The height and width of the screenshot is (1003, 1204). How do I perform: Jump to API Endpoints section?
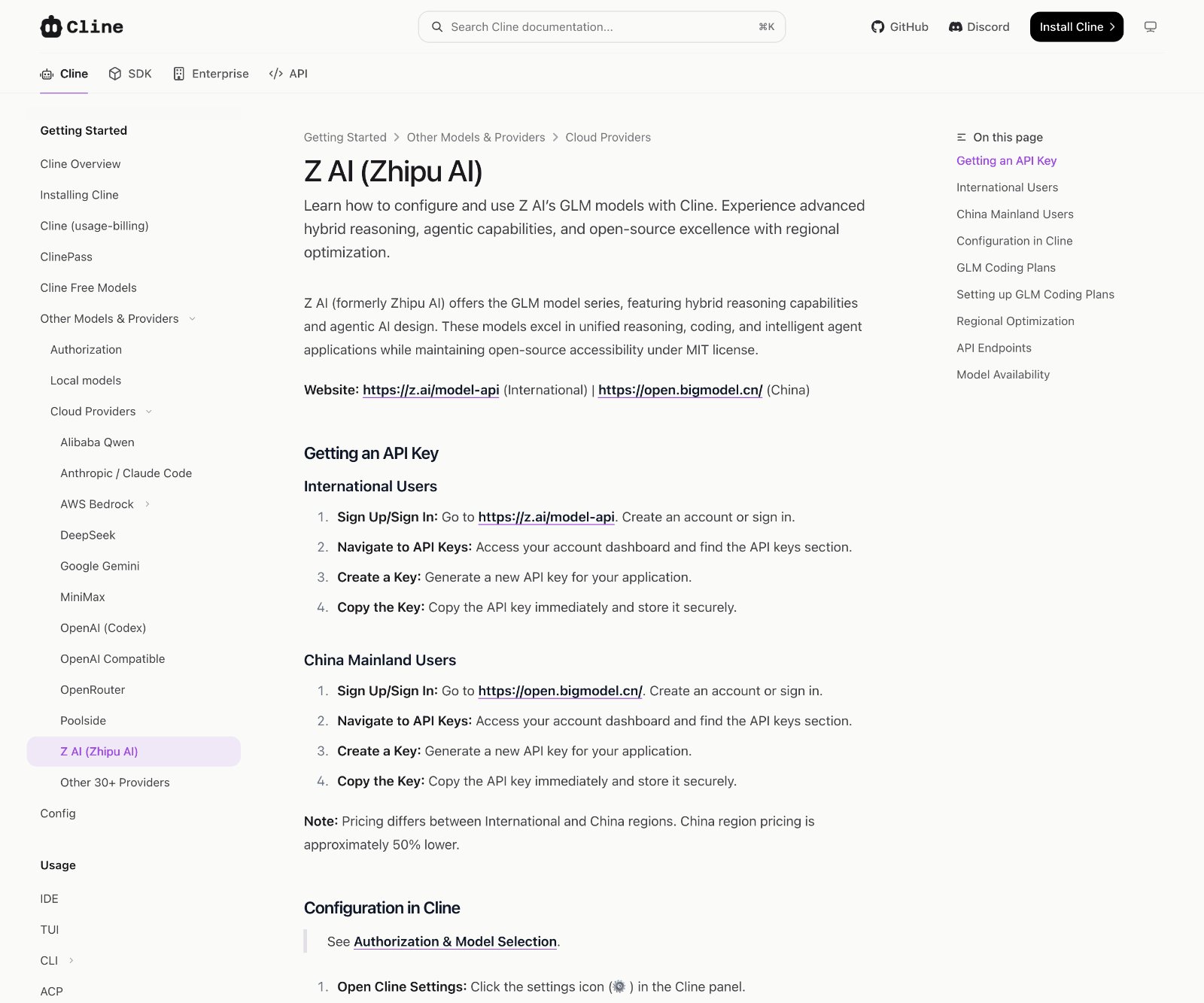click(x=994, y=348)
